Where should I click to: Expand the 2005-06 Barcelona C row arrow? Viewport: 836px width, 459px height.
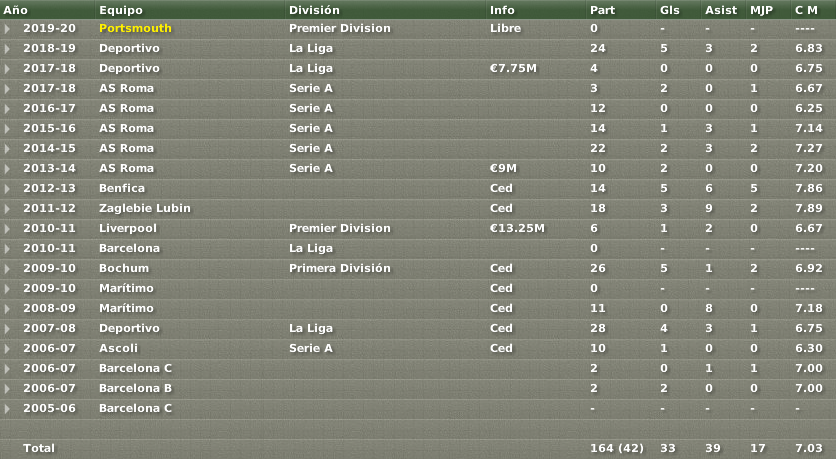(x=7, y=409)
